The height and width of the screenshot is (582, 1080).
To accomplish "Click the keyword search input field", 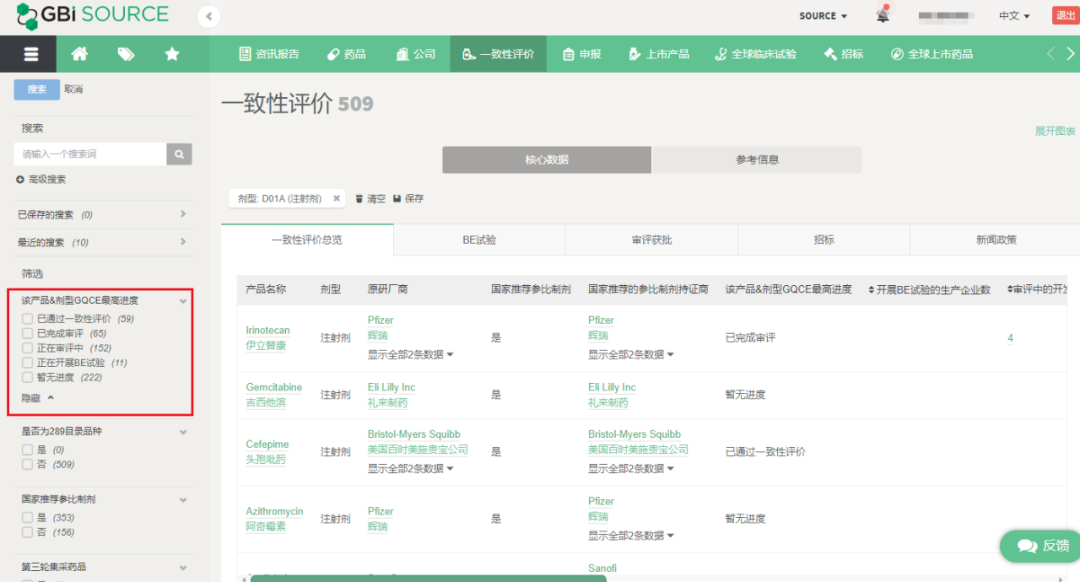I will coord(90,154).
